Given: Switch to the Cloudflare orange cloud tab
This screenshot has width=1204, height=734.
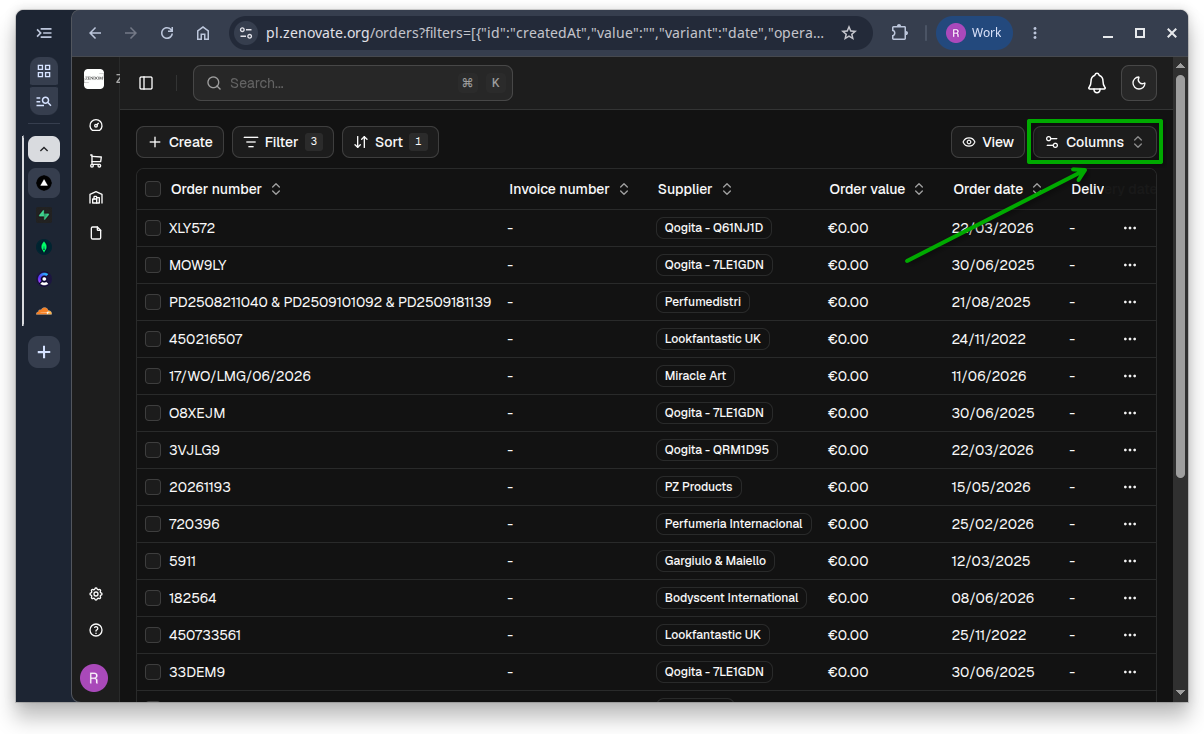Looking at the screenshot, I should (44, 311).
